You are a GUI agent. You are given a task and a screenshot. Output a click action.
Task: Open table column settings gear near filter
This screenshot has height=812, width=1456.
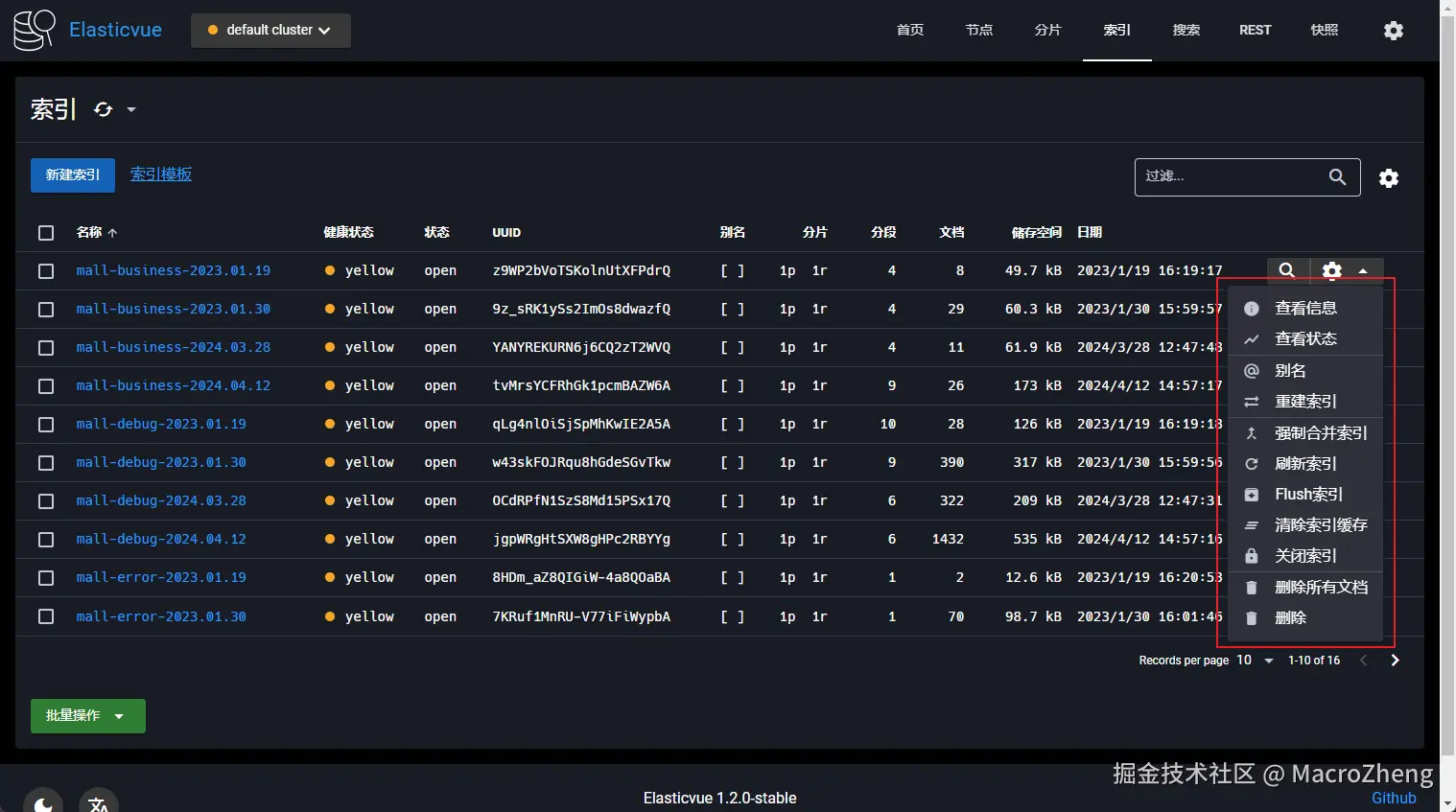[1389, 178]
